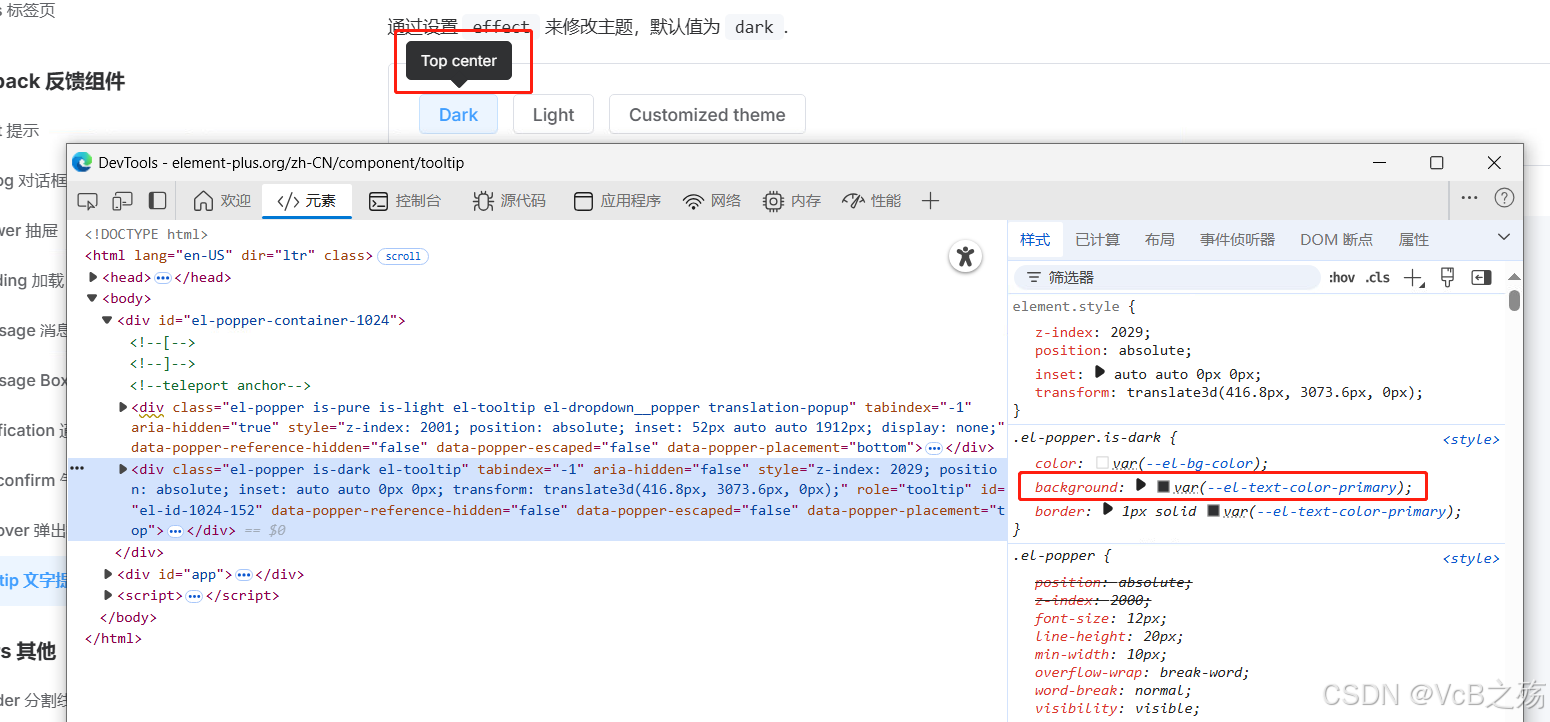Viewport: 1550px width, 722px height.
Task: Open DevTools help via the question mark icon
Action: coord(1504,197)
